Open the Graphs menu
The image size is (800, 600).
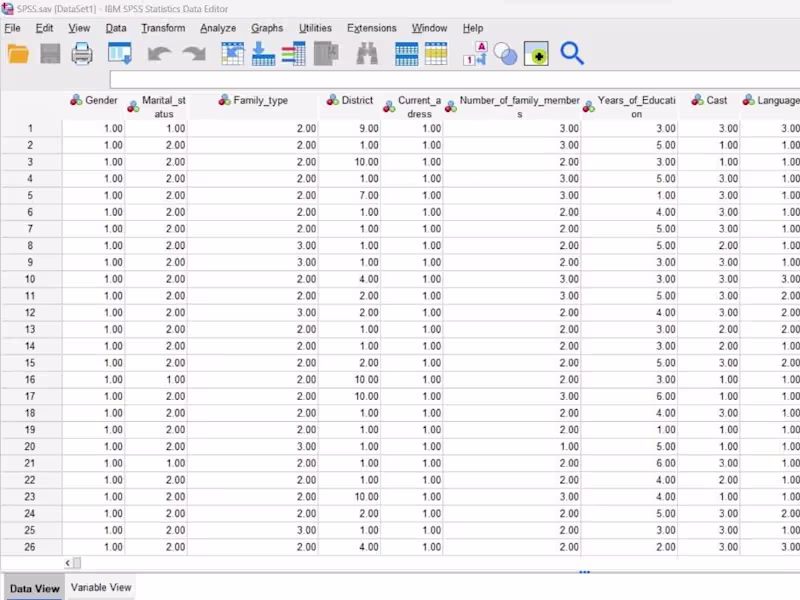pos(267,28)
